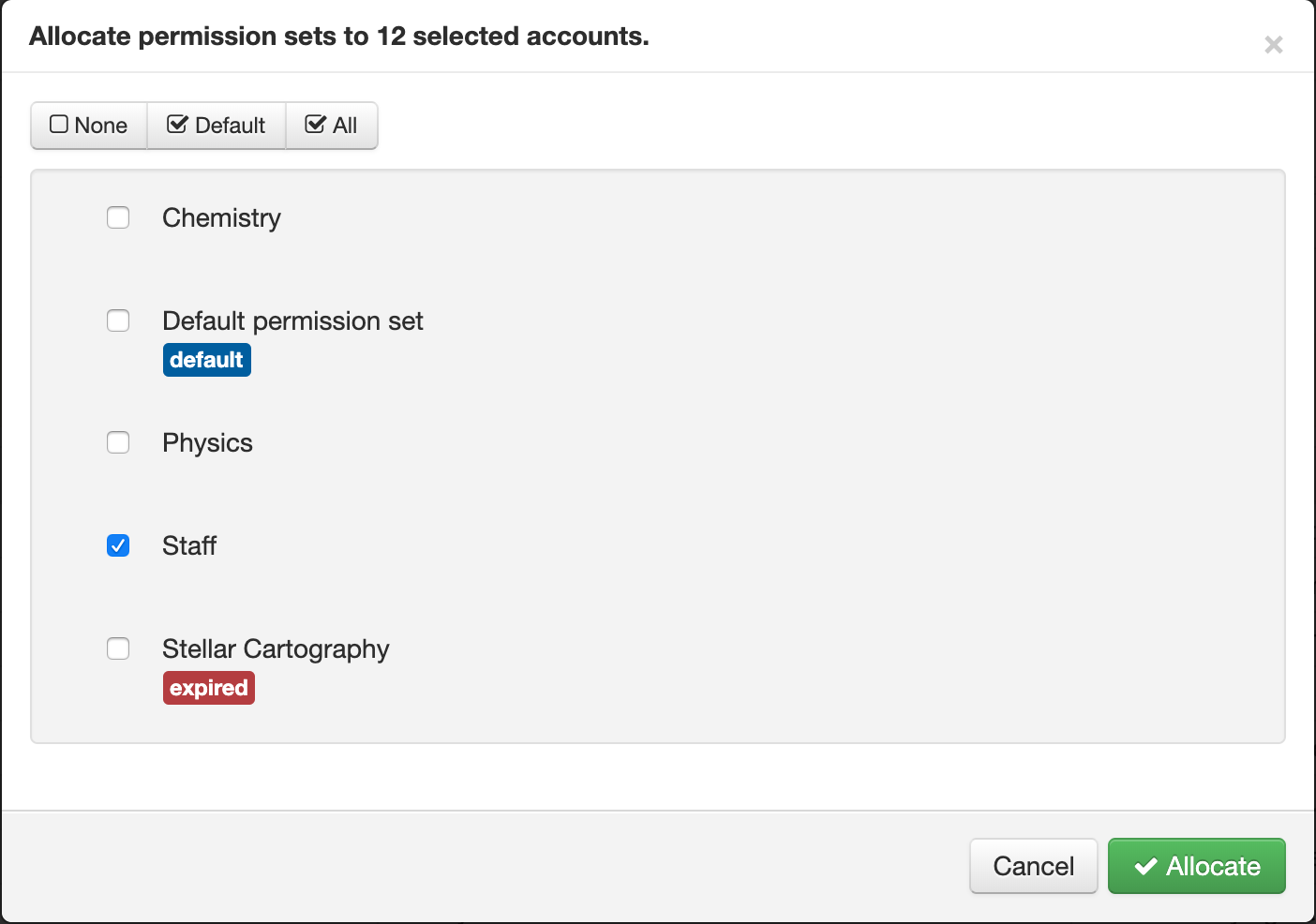Click the dialog title about 12 selected accounts
Screen dimensions: 1316x924
(339, 37)
